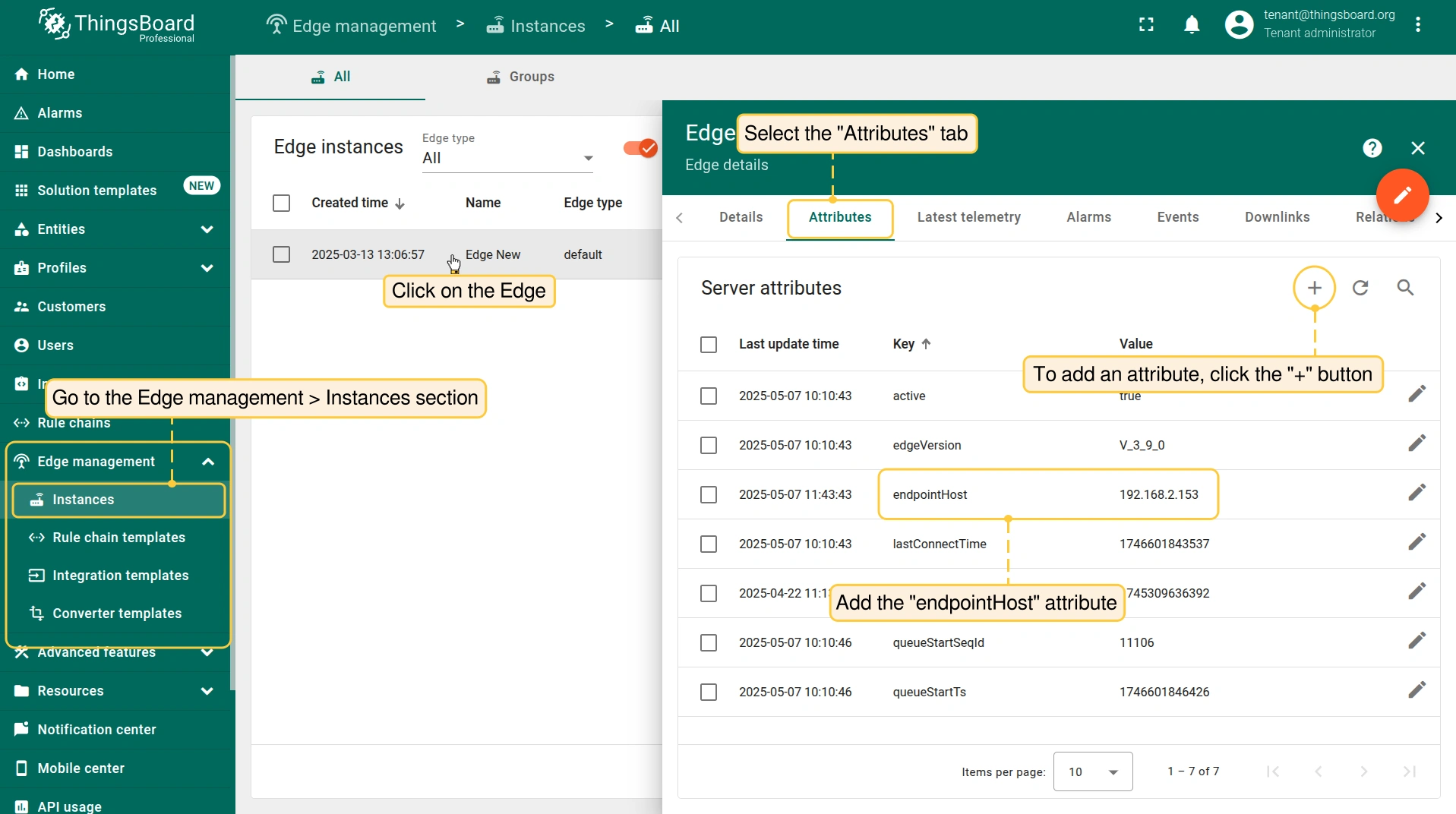Edit the endpointHost attribute row
This screenshot has height=814, width=1456.
(x=1417, y=493)
